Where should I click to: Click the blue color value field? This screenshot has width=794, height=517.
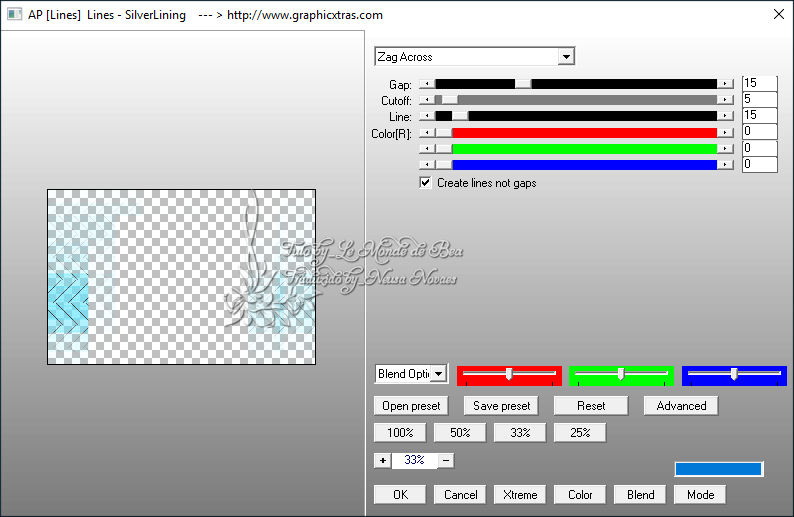tap(759, 164)
